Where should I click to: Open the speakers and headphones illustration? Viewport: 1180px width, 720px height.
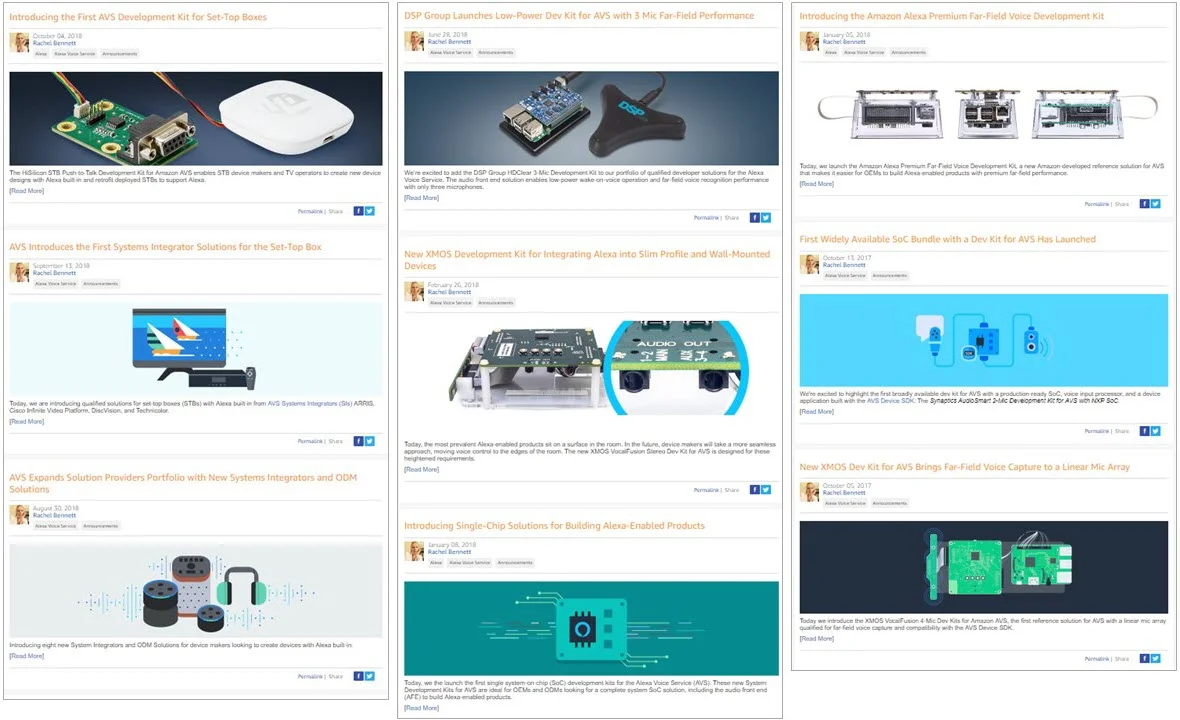tap(196, 591)
